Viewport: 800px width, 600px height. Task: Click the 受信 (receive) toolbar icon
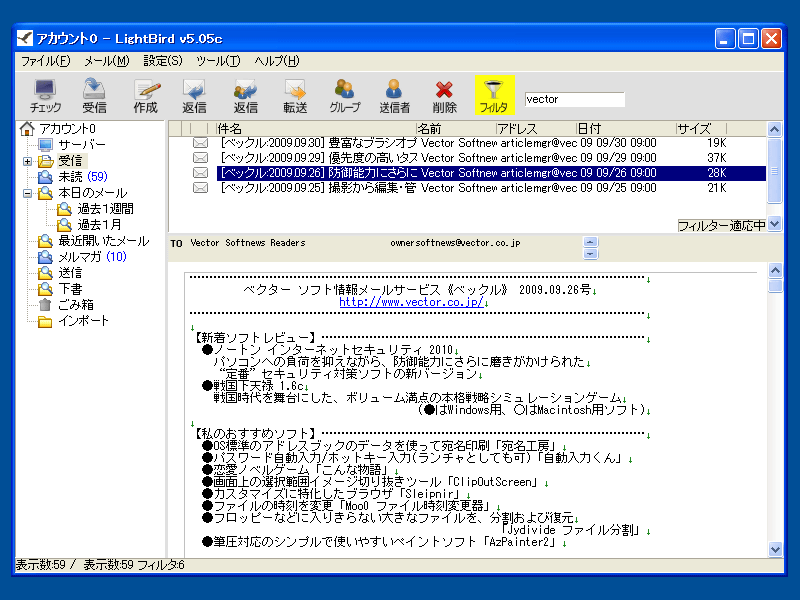pos(94,95)
